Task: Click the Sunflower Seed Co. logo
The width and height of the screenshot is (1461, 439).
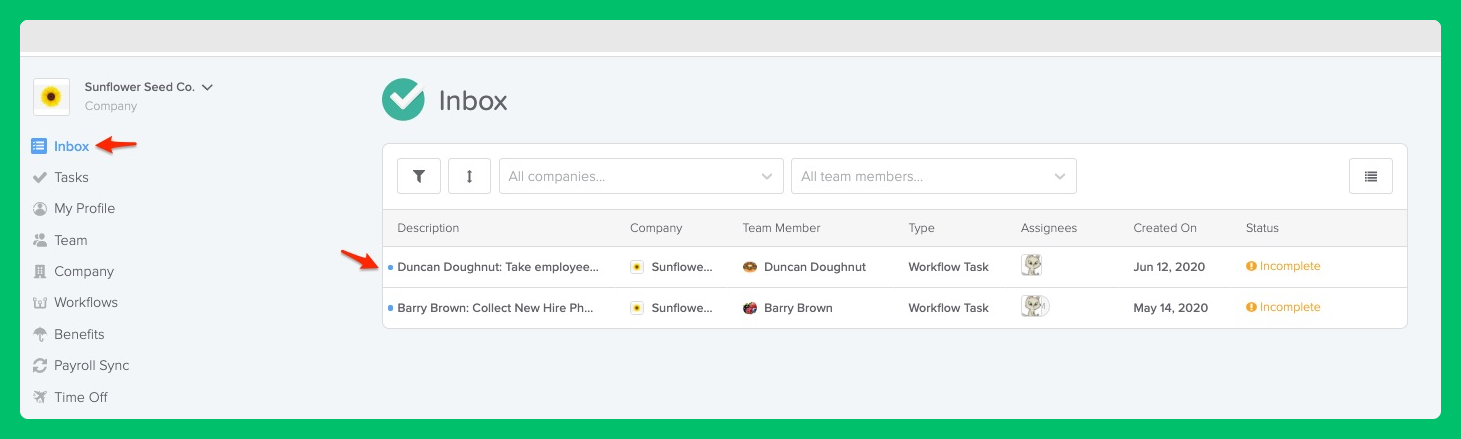Action: click(x=51, y=97)
